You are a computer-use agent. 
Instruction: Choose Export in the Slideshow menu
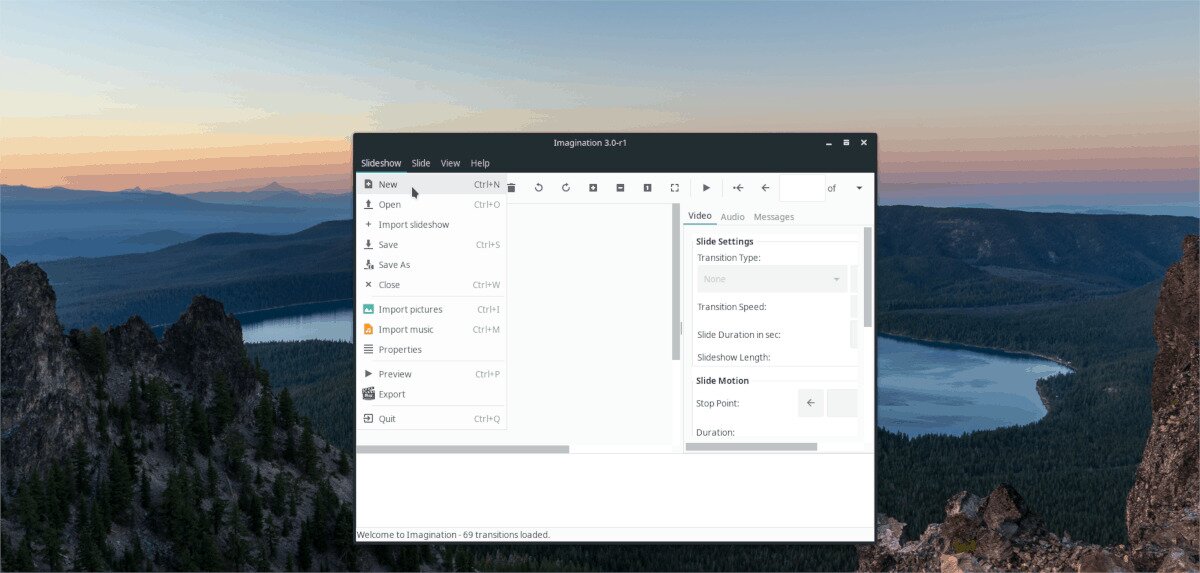click(392, 394)
